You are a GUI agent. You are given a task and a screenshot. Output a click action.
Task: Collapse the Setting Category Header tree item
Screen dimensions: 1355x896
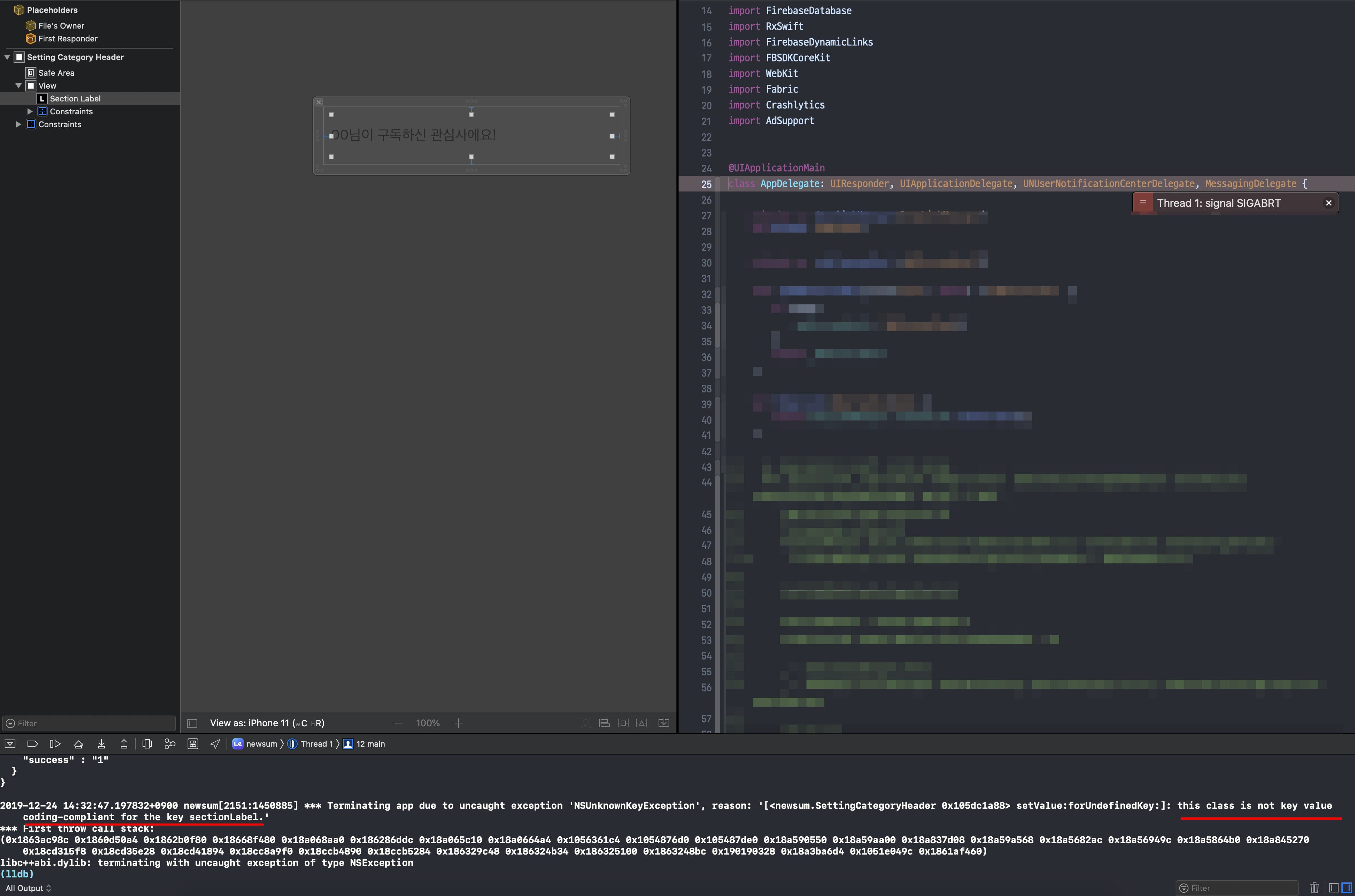[x=8, y=57]
